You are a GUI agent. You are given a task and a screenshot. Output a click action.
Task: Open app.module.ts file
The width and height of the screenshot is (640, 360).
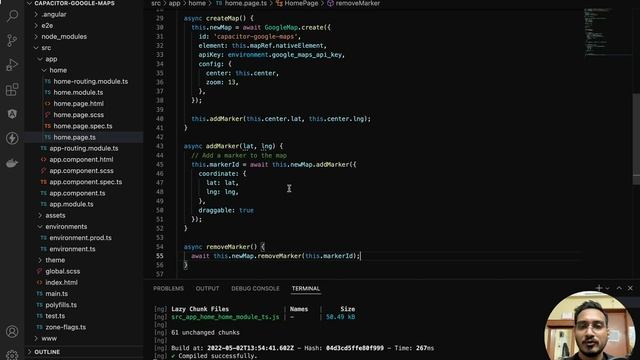tap(71, 204)
